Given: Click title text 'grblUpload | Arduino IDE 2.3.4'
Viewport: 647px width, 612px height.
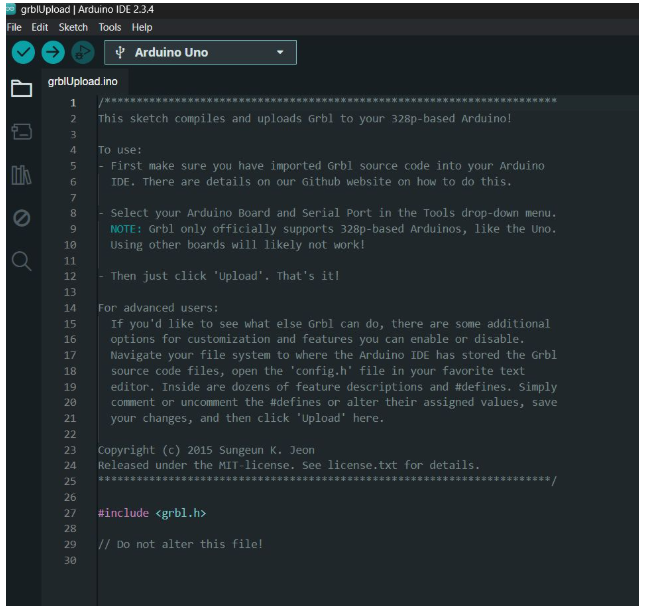Looking at the screenshot, I should (87, 9).
